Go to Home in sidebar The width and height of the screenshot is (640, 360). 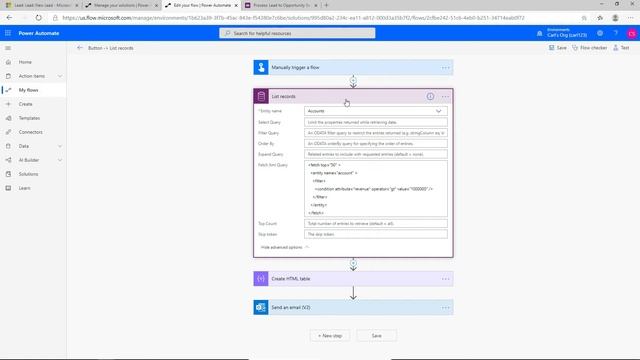point(25,62)
